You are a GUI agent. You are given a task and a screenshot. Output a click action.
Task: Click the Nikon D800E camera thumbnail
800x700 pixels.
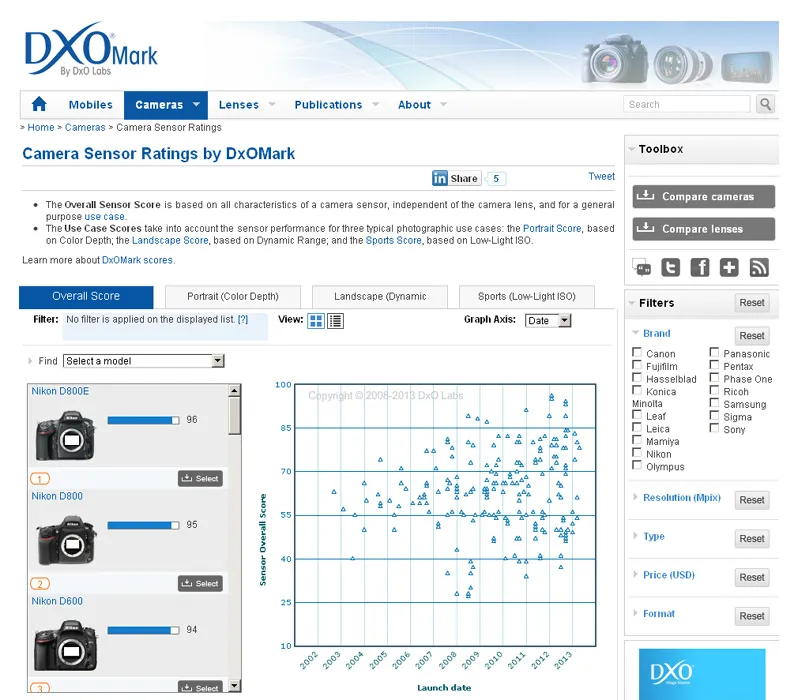(65, 436)
